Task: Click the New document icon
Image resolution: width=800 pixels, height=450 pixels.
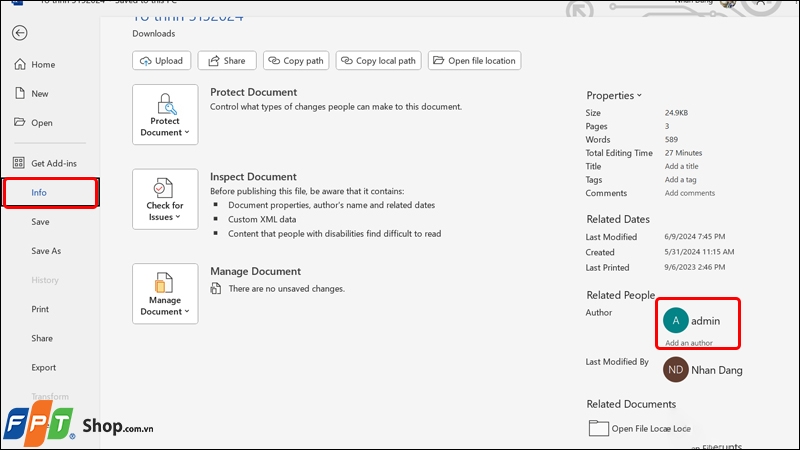Action: (18, 94)
